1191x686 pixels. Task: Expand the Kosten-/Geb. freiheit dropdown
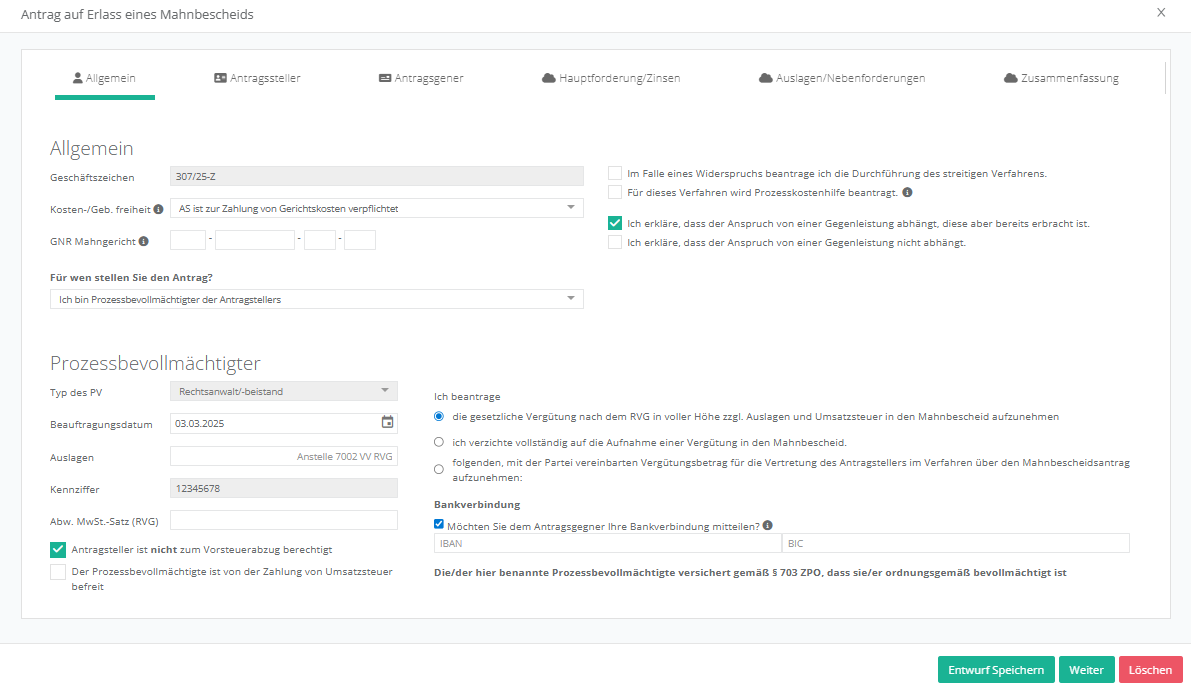(376, 208)
